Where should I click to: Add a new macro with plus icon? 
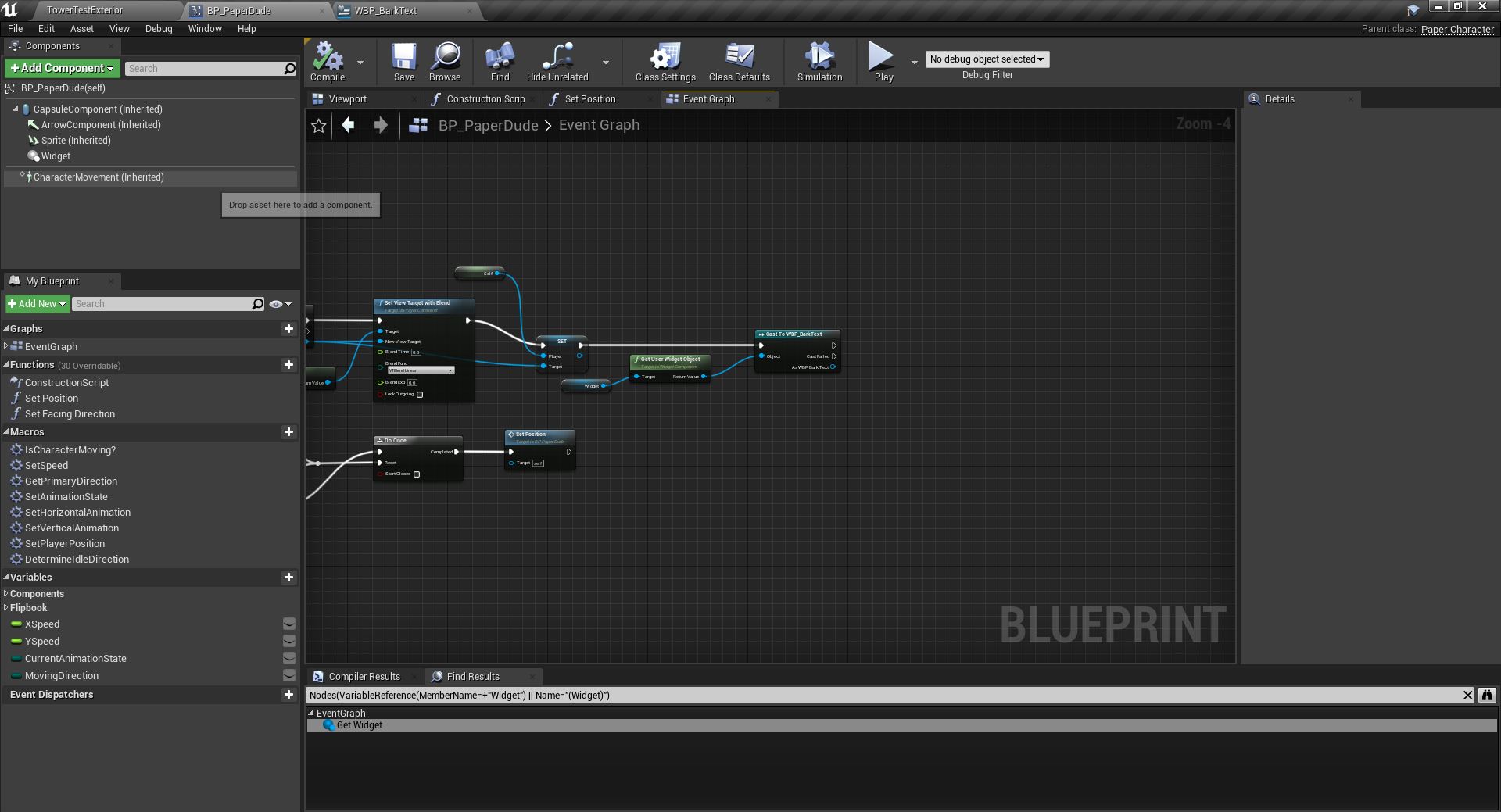288,432
